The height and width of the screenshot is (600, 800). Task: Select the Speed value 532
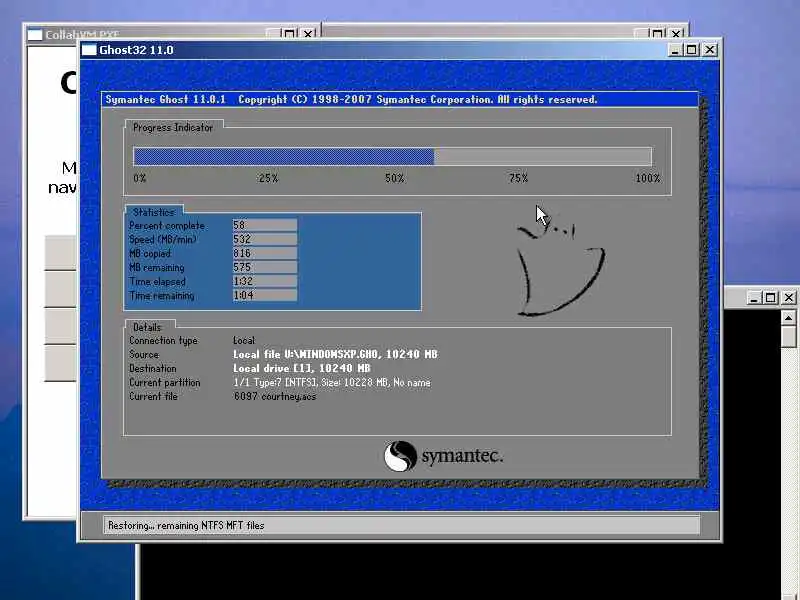(264, 239)
